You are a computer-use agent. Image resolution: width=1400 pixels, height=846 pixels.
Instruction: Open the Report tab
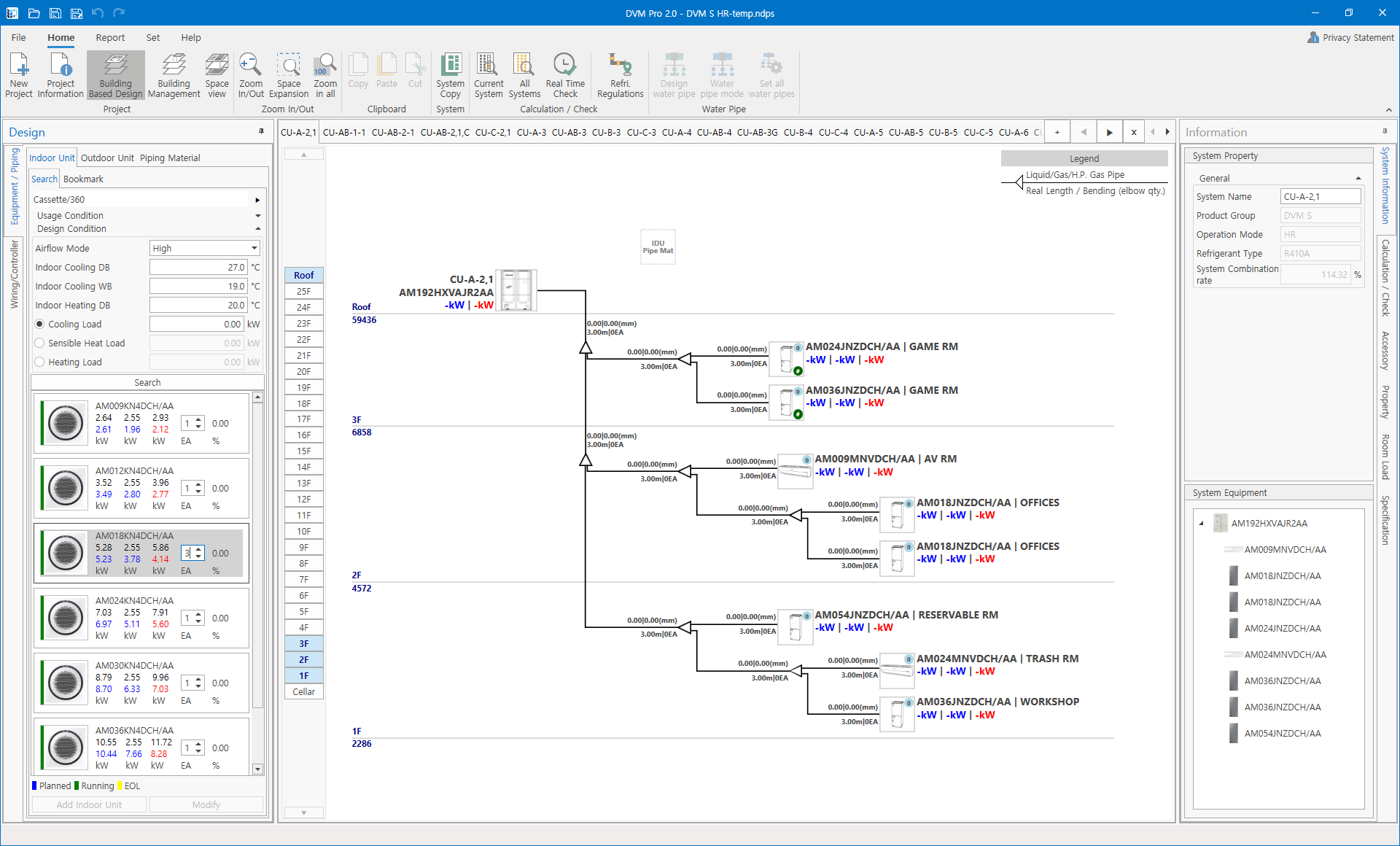pos(110,37)
